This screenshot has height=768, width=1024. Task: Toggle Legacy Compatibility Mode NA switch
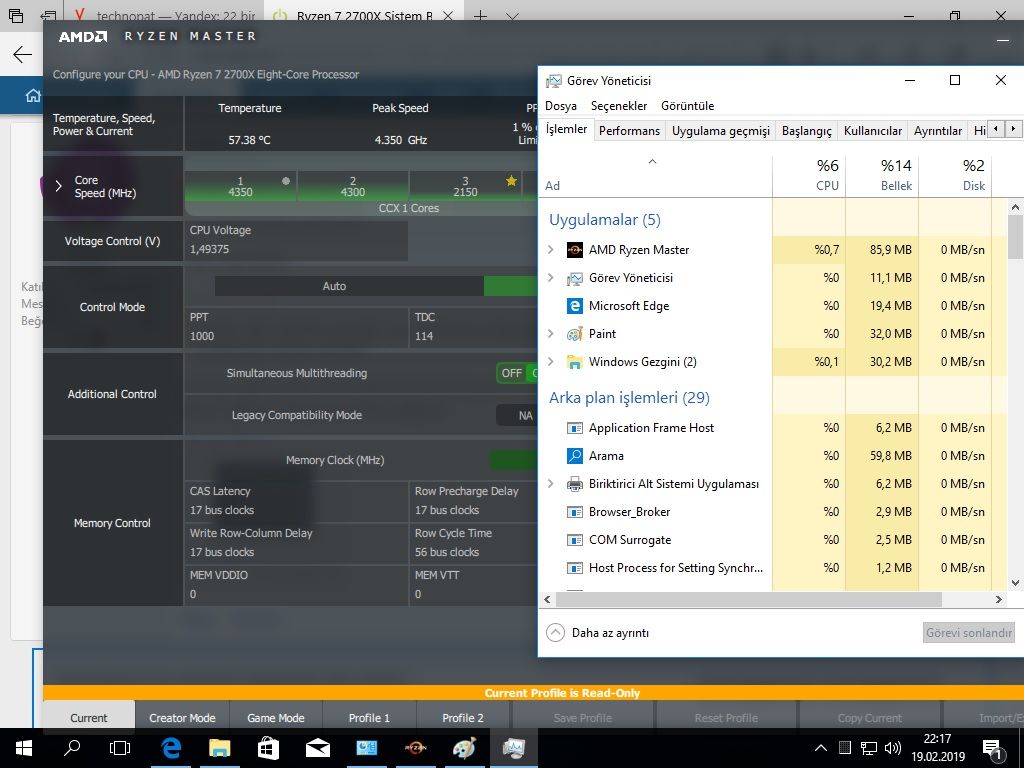tap(517, 415)
